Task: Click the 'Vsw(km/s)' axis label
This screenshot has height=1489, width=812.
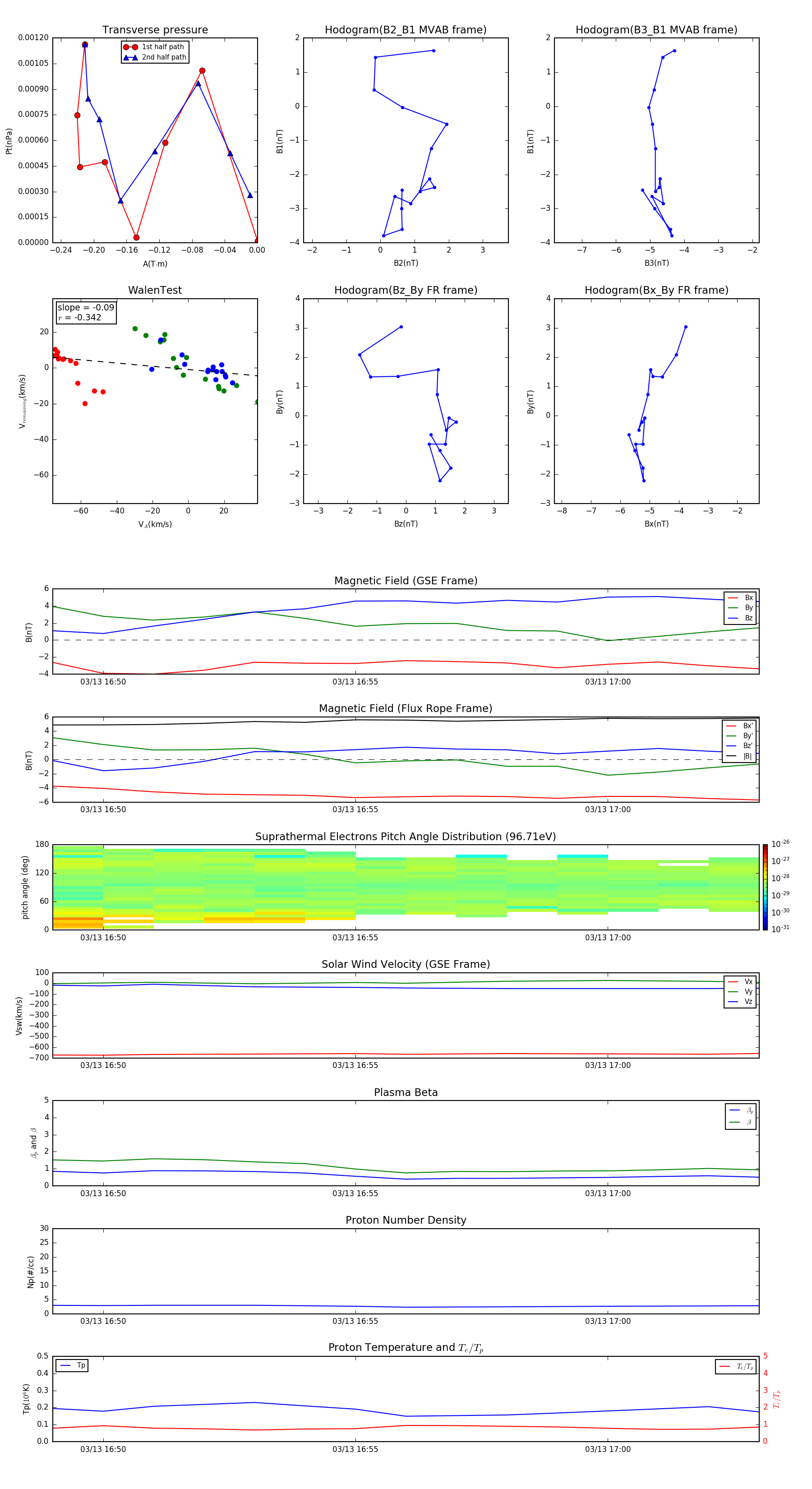Action: [19, 1016]
